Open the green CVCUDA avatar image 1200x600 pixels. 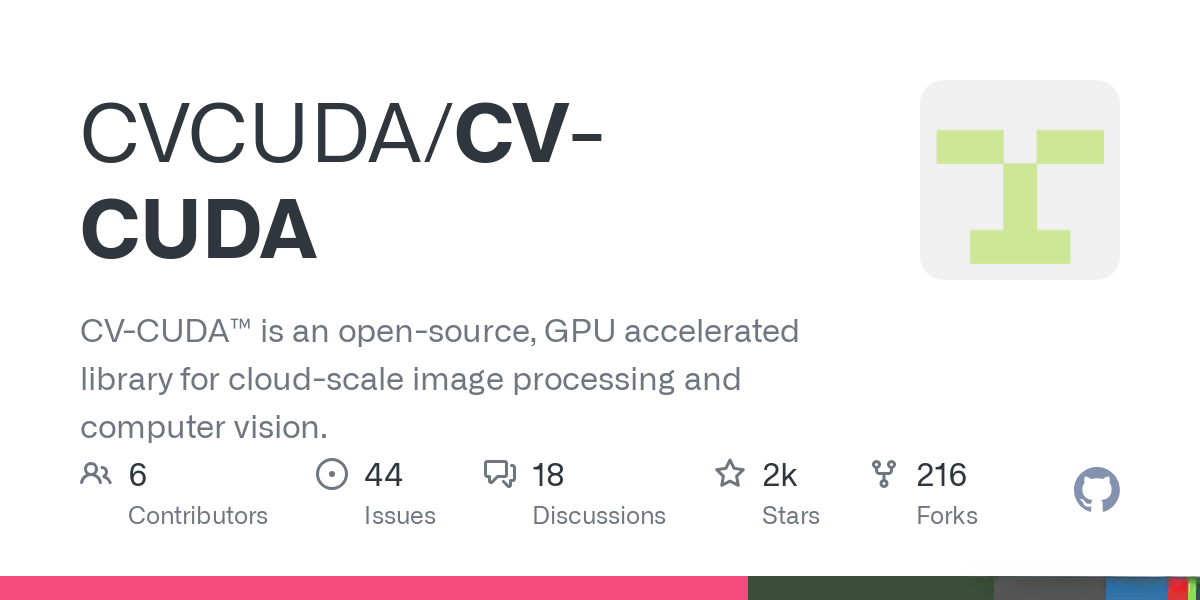pyautogui.click(x=1019, y=180)
